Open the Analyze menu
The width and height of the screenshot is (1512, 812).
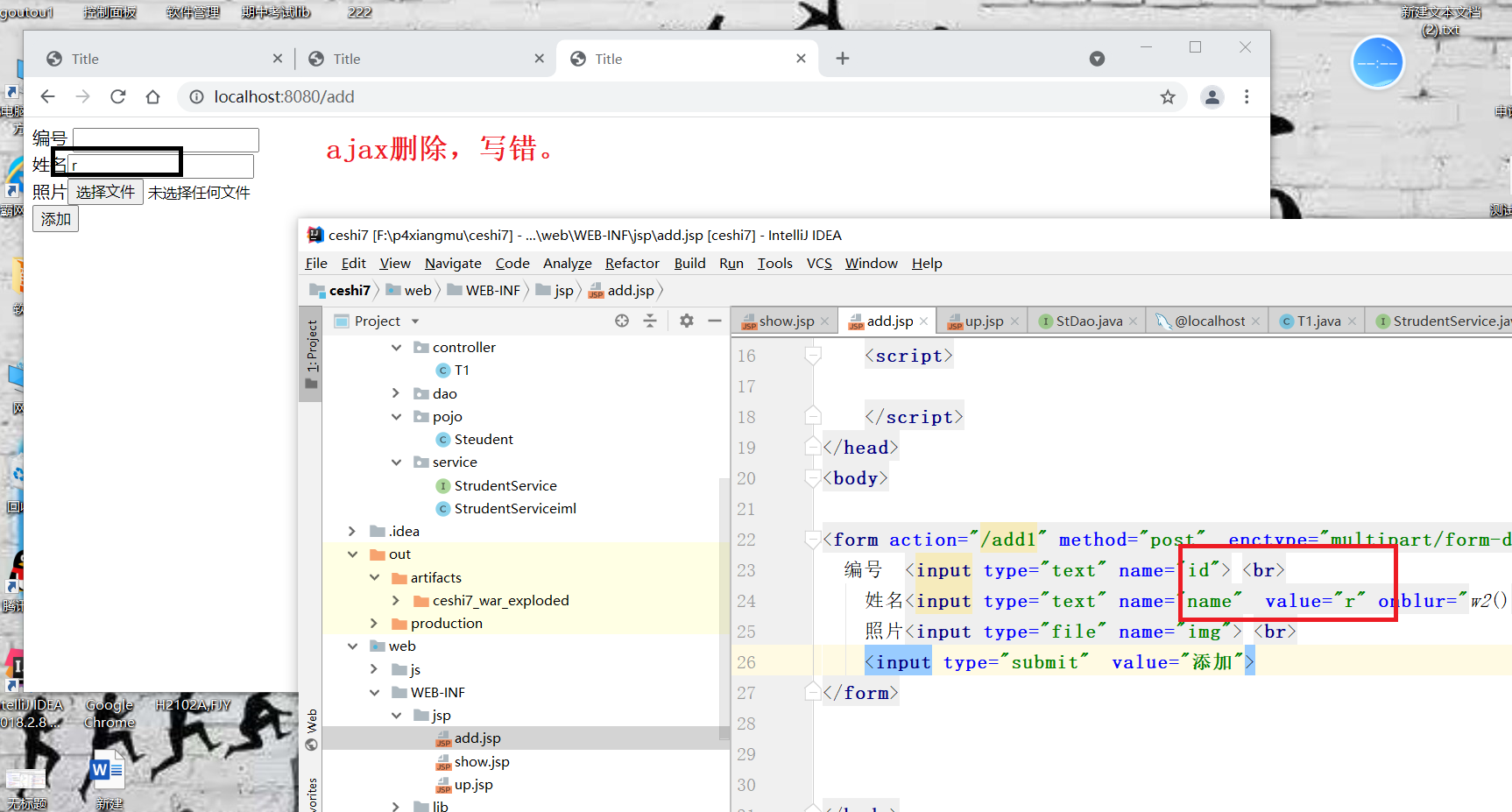(568, 264)
